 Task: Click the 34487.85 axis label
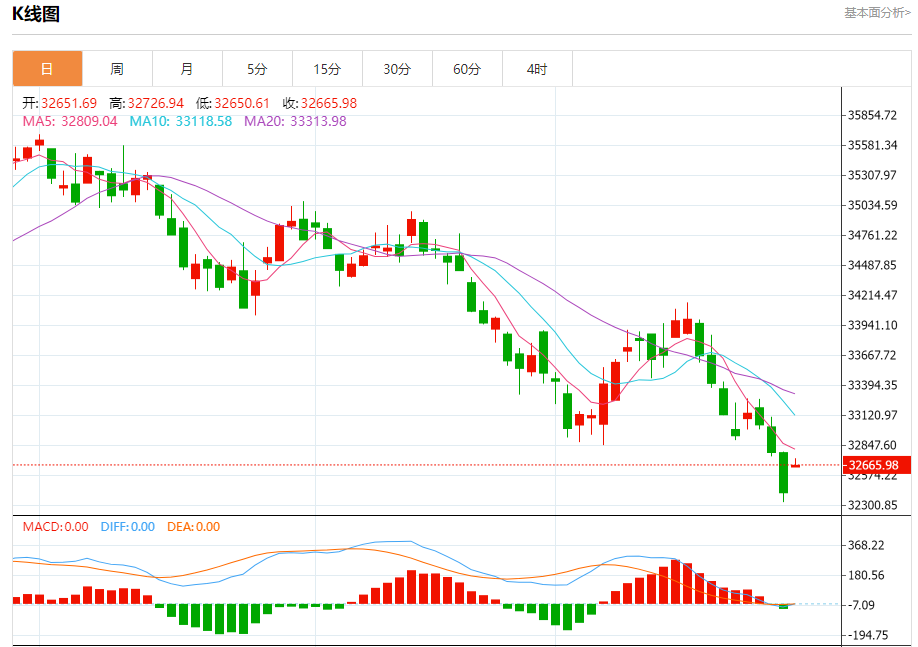pos(872,265)
